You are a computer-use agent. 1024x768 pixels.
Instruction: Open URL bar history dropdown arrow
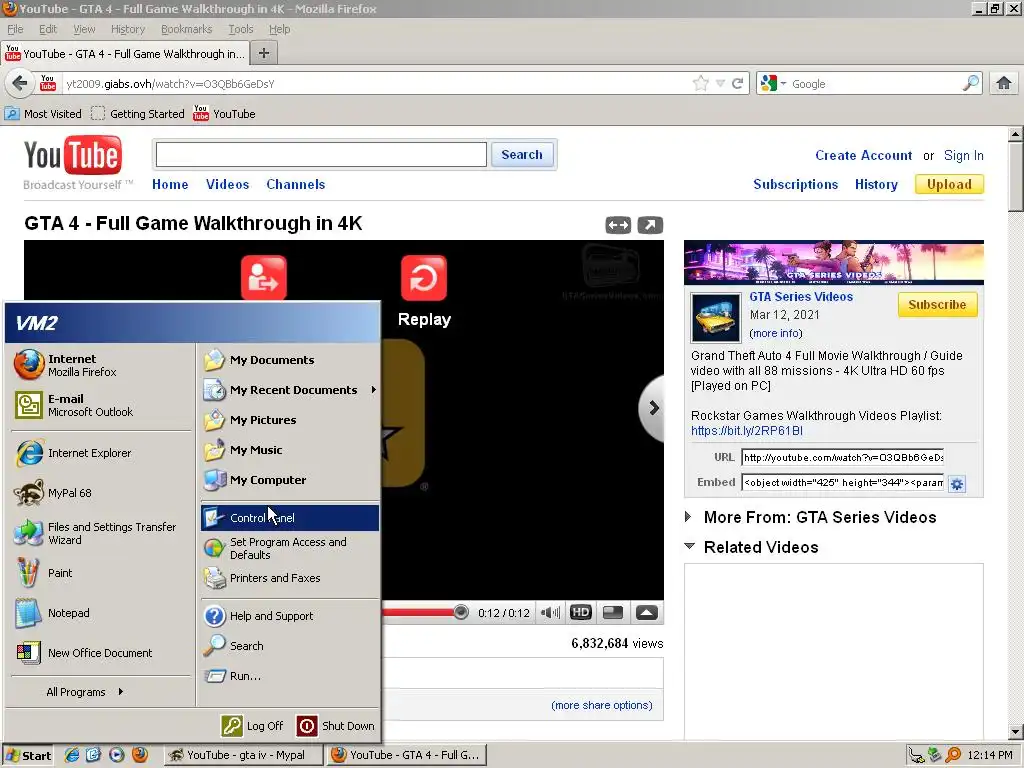pyautogui.click(x=720, y=83)
